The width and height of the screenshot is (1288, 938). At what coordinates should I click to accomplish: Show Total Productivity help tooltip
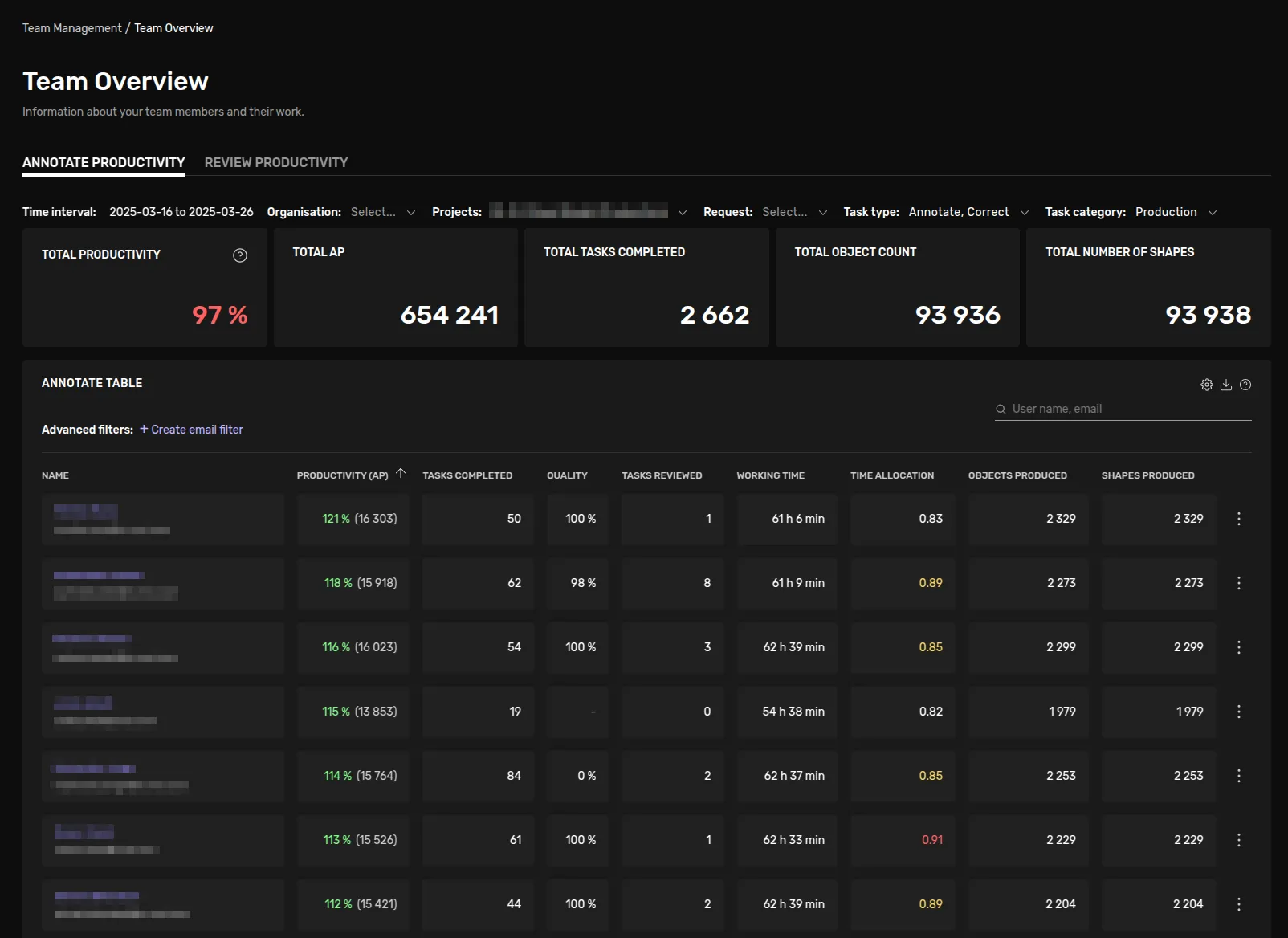click(x=240, y=255)
